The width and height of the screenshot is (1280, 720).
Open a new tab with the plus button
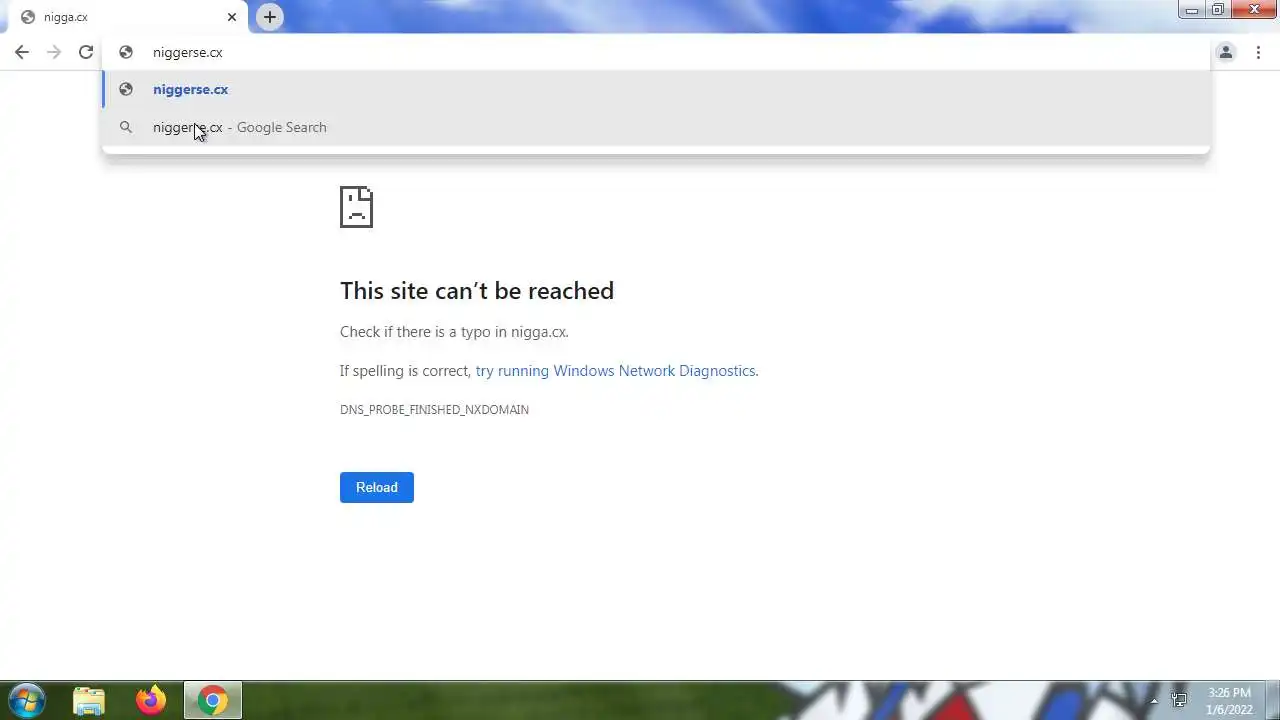point(270,17)
